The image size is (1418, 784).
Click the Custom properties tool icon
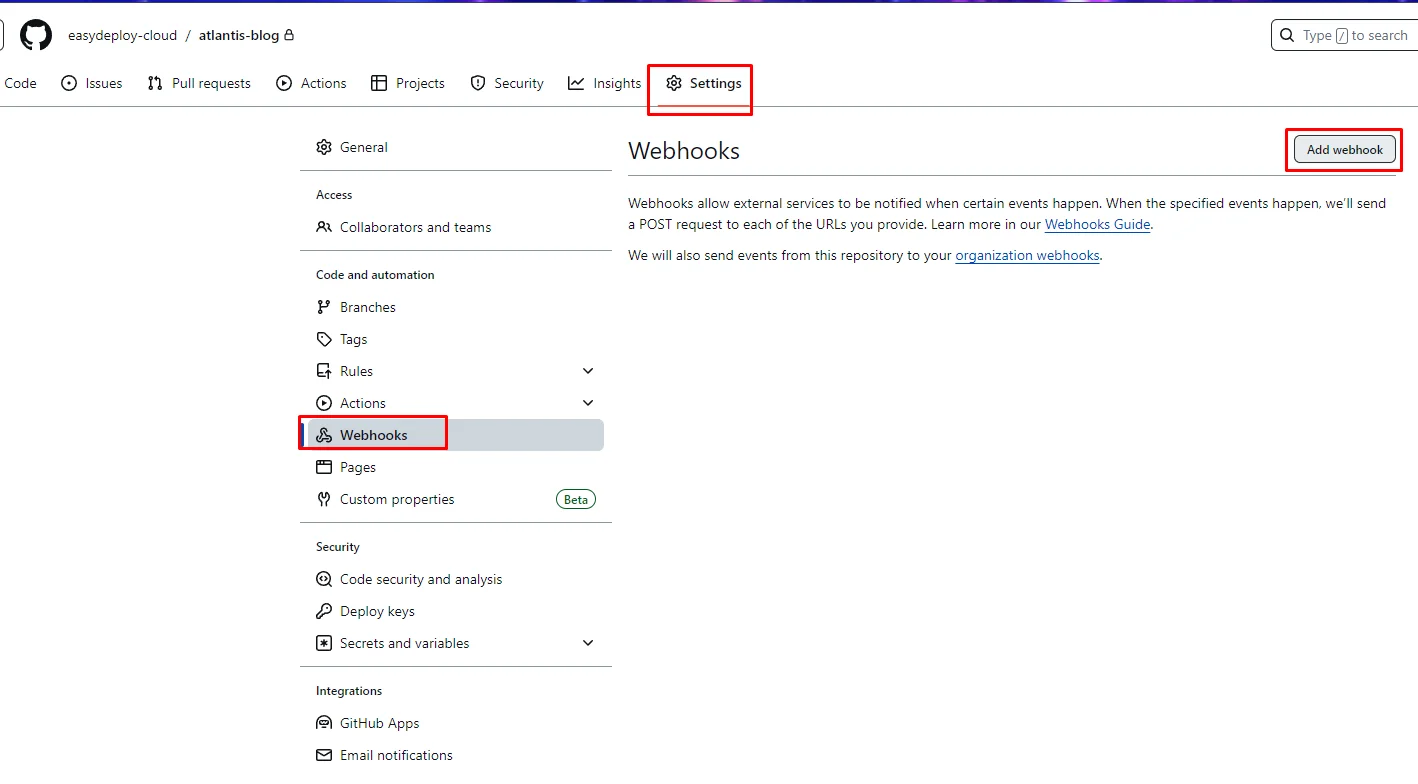tap(324, 499)
